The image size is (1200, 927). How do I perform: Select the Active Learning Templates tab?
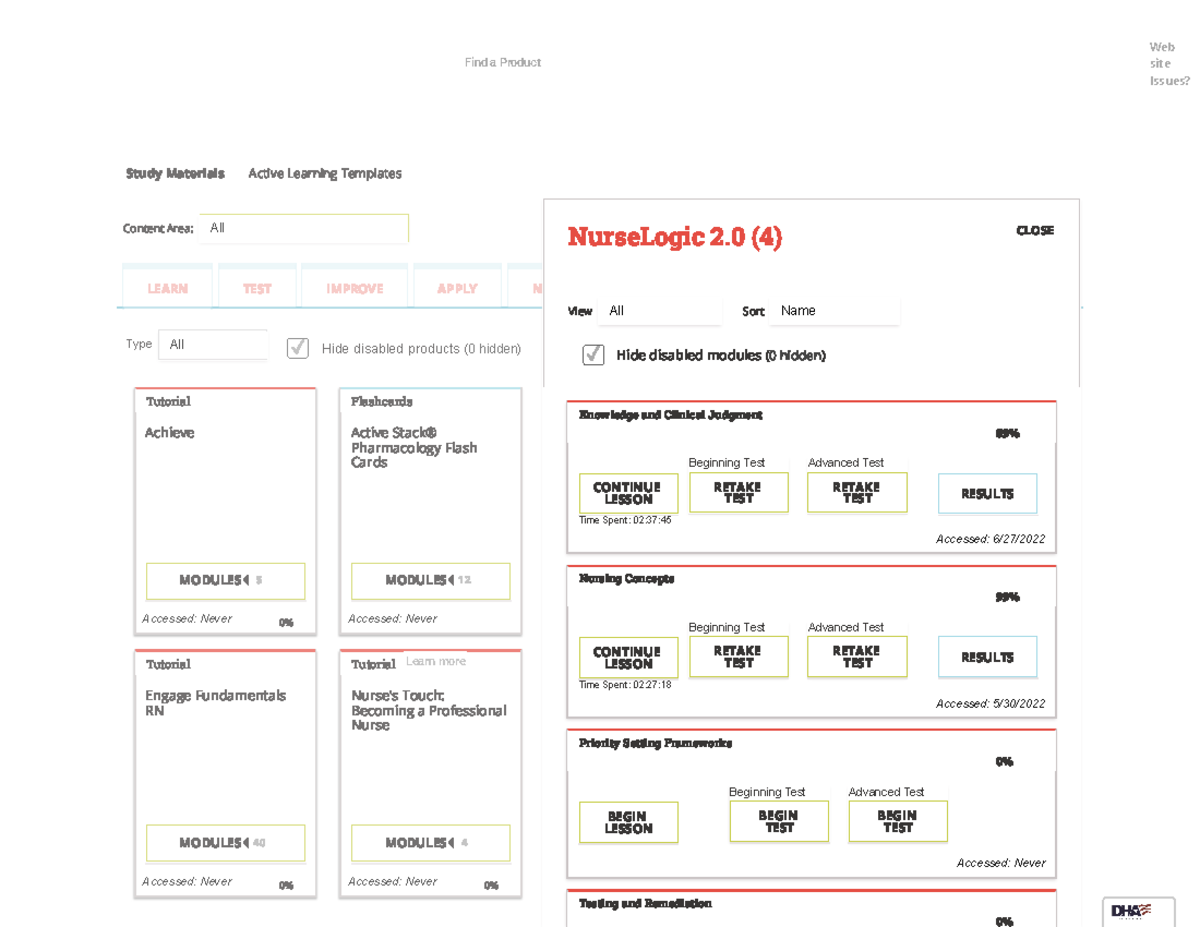click(325, 173)
